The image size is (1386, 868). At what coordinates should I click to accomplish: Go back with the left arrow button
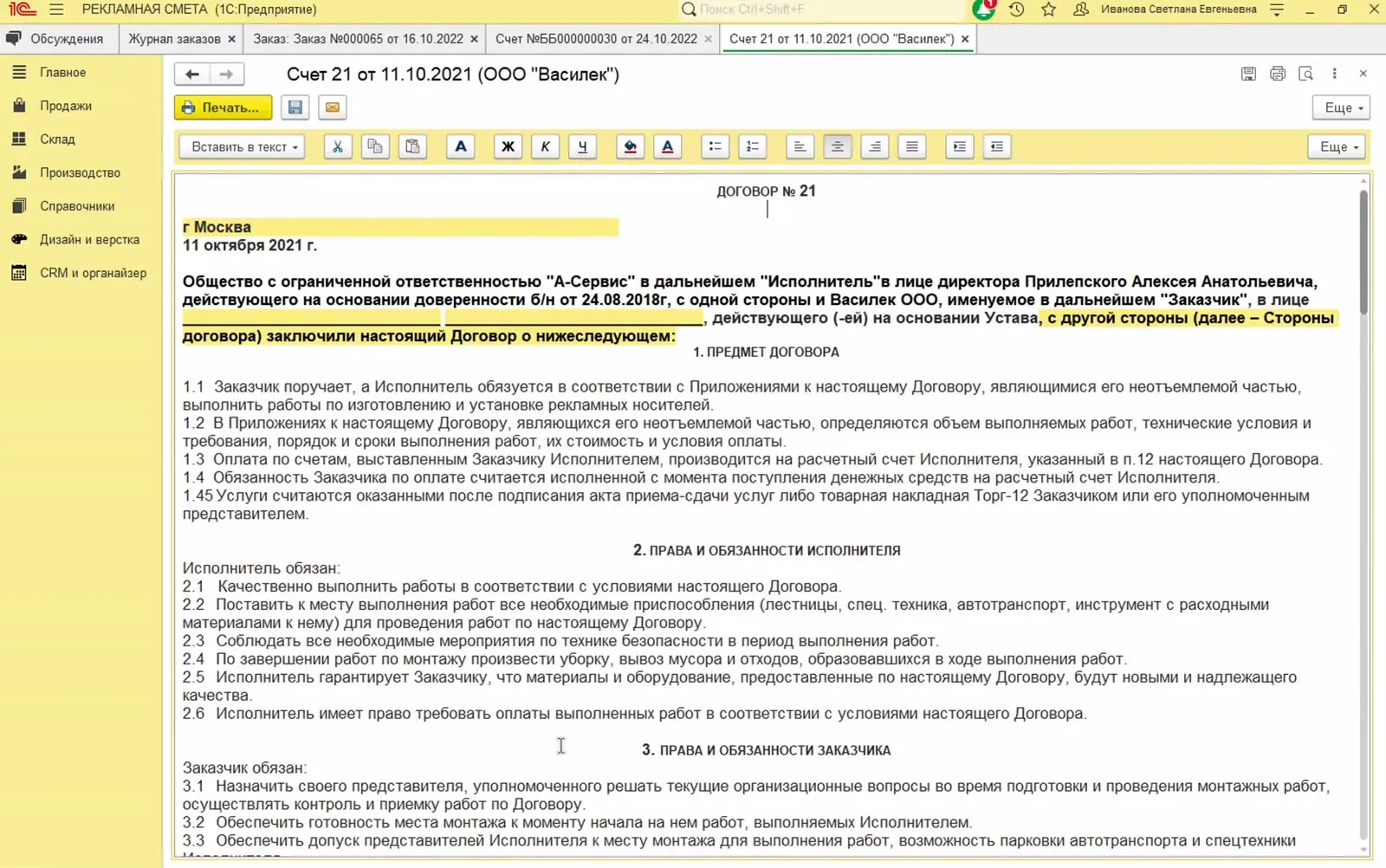(x=192, y=74)
